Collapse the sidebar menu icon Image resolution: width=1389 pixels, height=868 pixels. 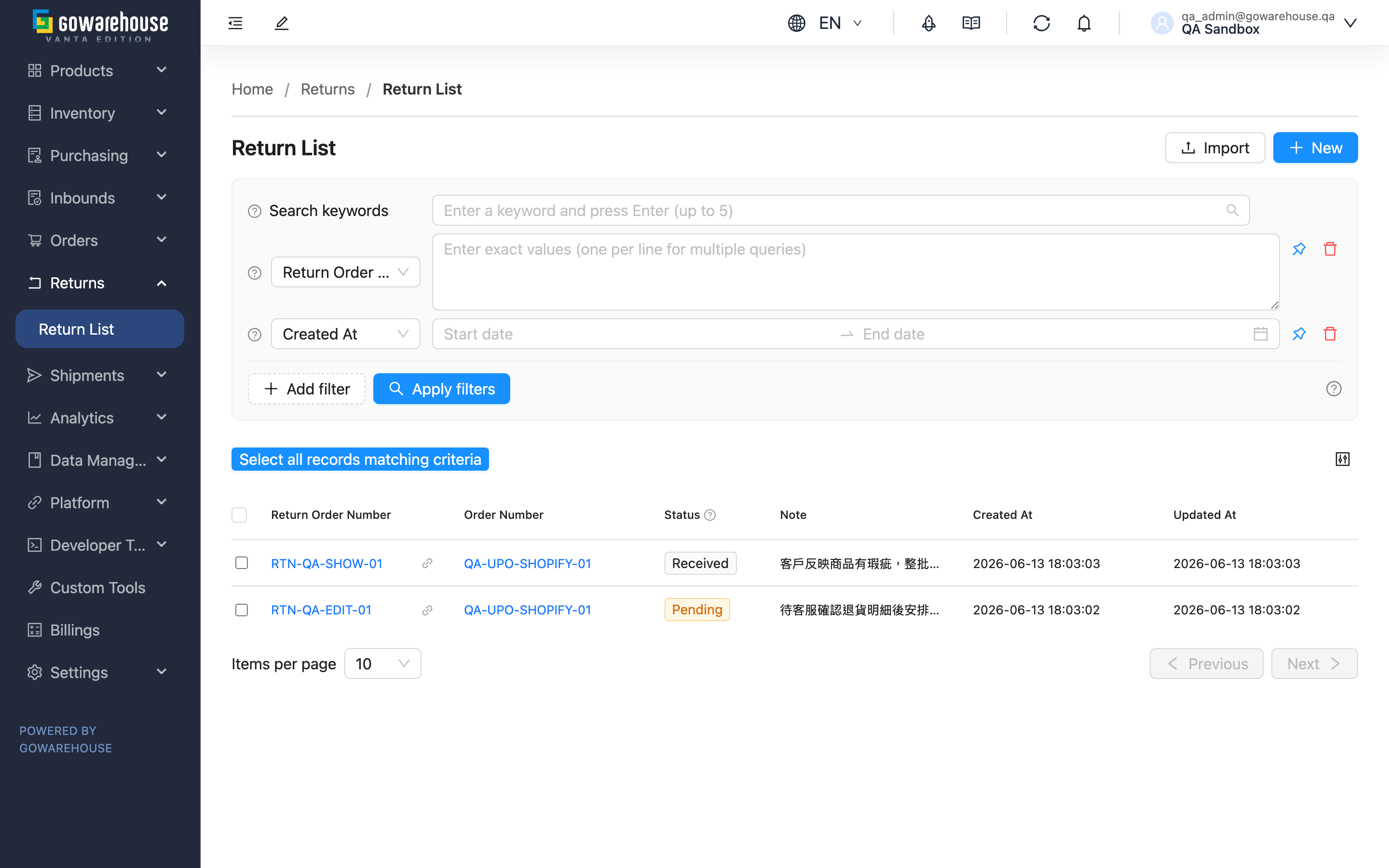point(235,23)
